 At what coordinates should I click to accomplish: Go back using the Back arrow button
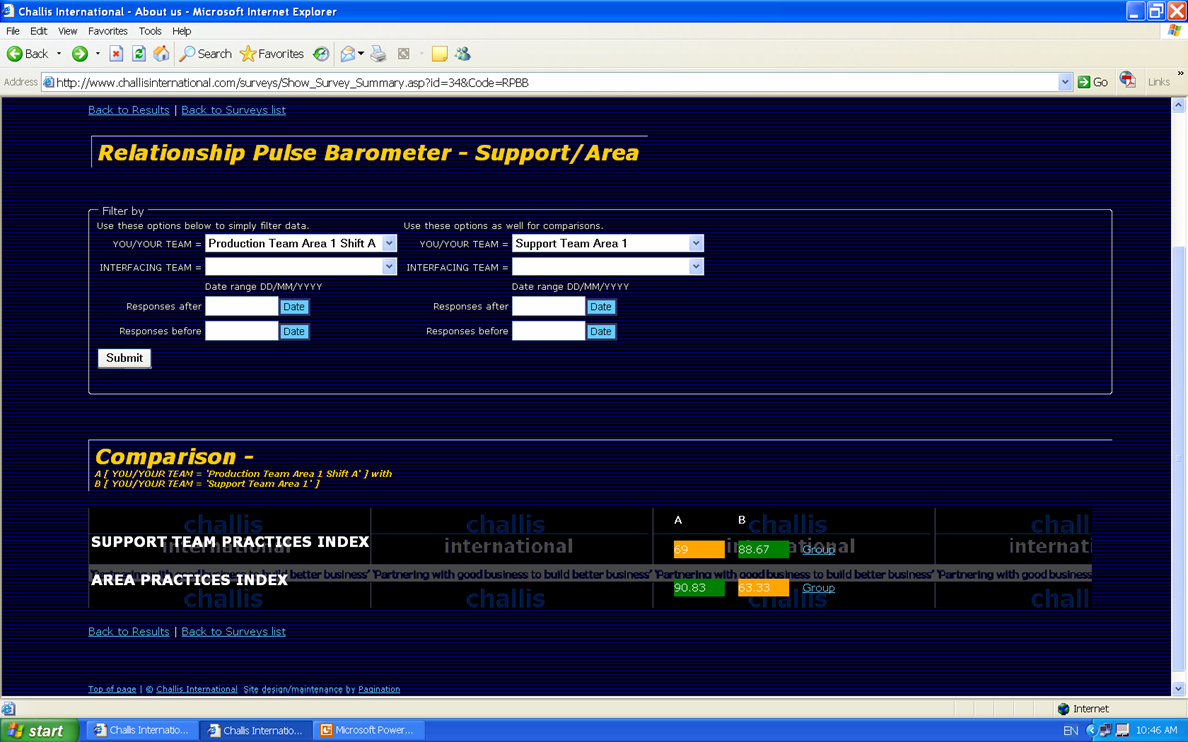[x=27, y=54]
